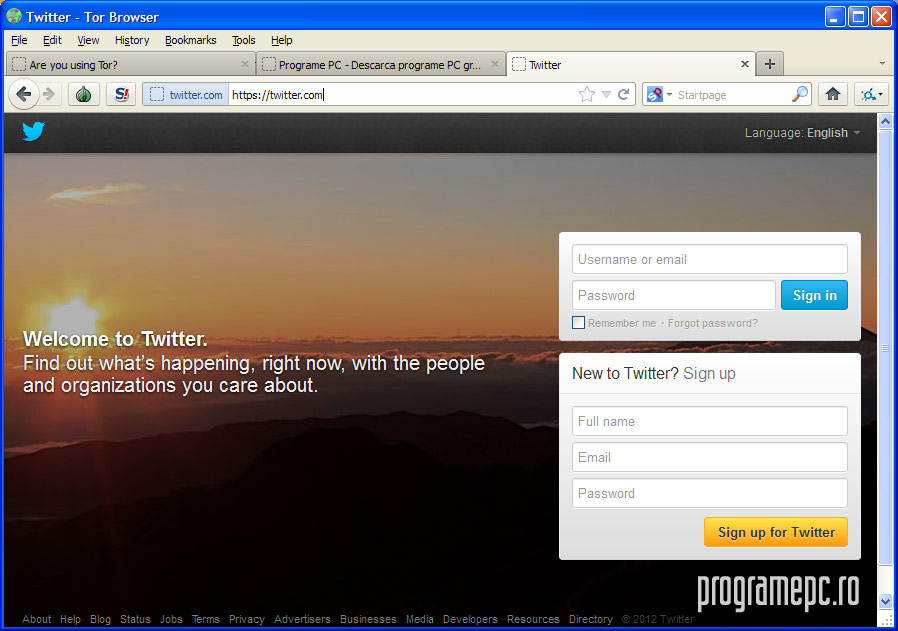
Task: Open the History menu
Action: point(132,40)
